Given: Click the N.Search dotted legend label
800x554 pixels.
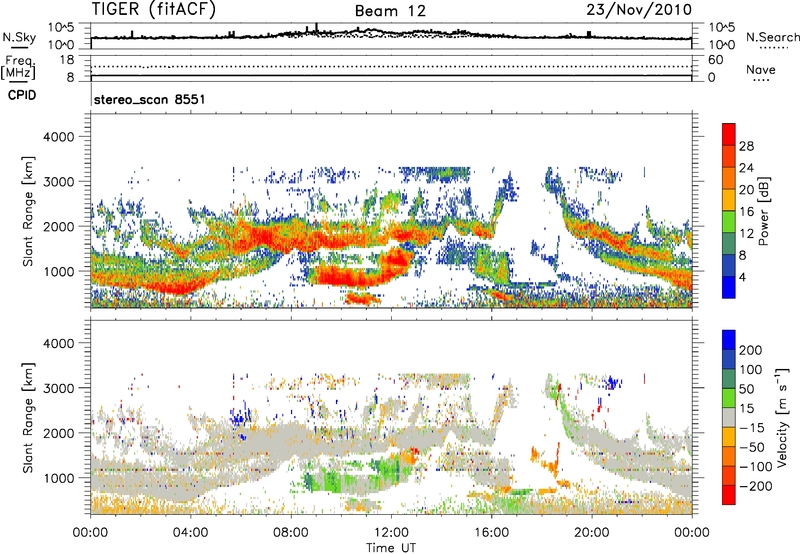Looking at the screenshot, I should (x=772, y=37).
